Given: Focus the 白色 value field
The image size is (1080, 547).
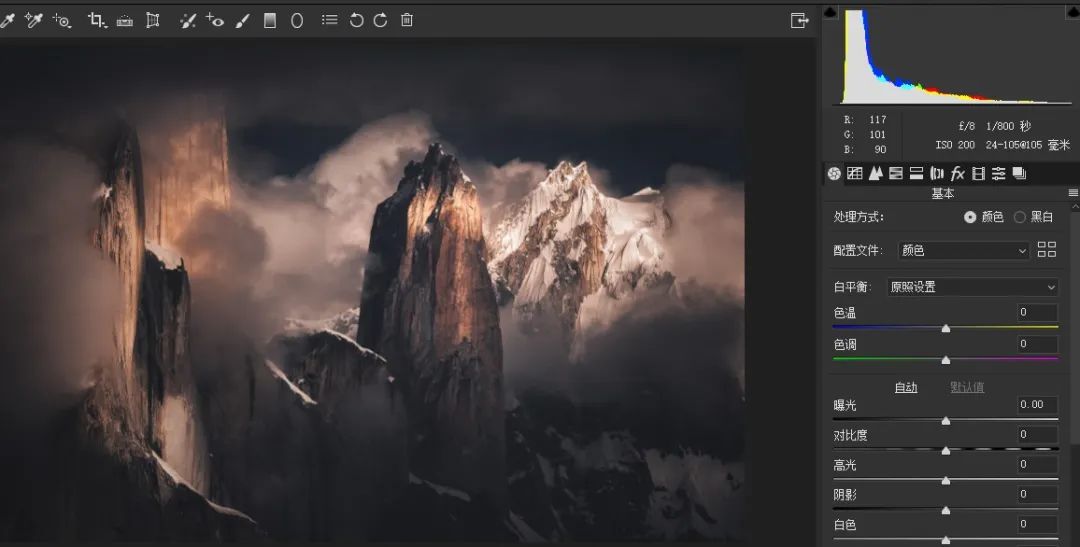Looking at the screenshot, I should pyautogui.click(x=1037, y=524).
